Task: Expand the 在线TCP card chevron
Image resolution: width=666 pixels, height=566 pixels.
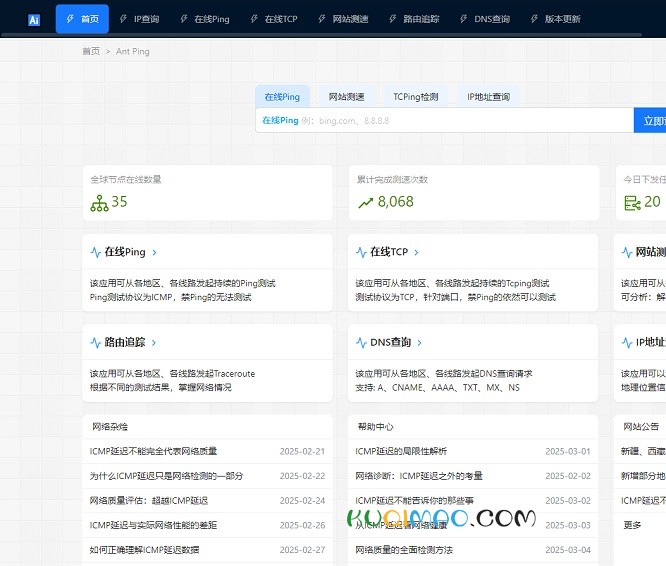Action: pyautogui.click(x=416, y=252)
